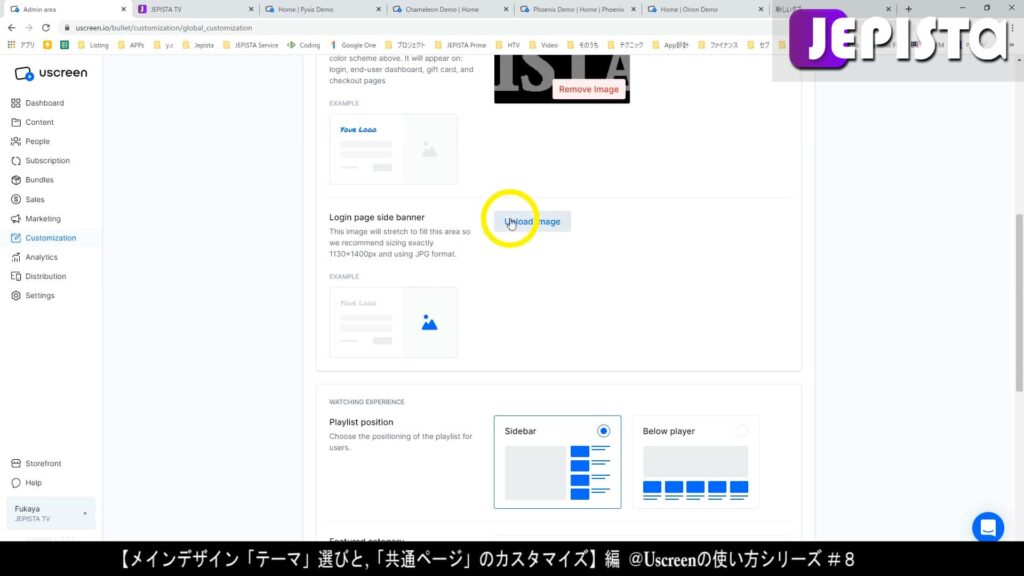Open the blue live chat widget
The image size is (1024, 576).
tap(987, 527)
